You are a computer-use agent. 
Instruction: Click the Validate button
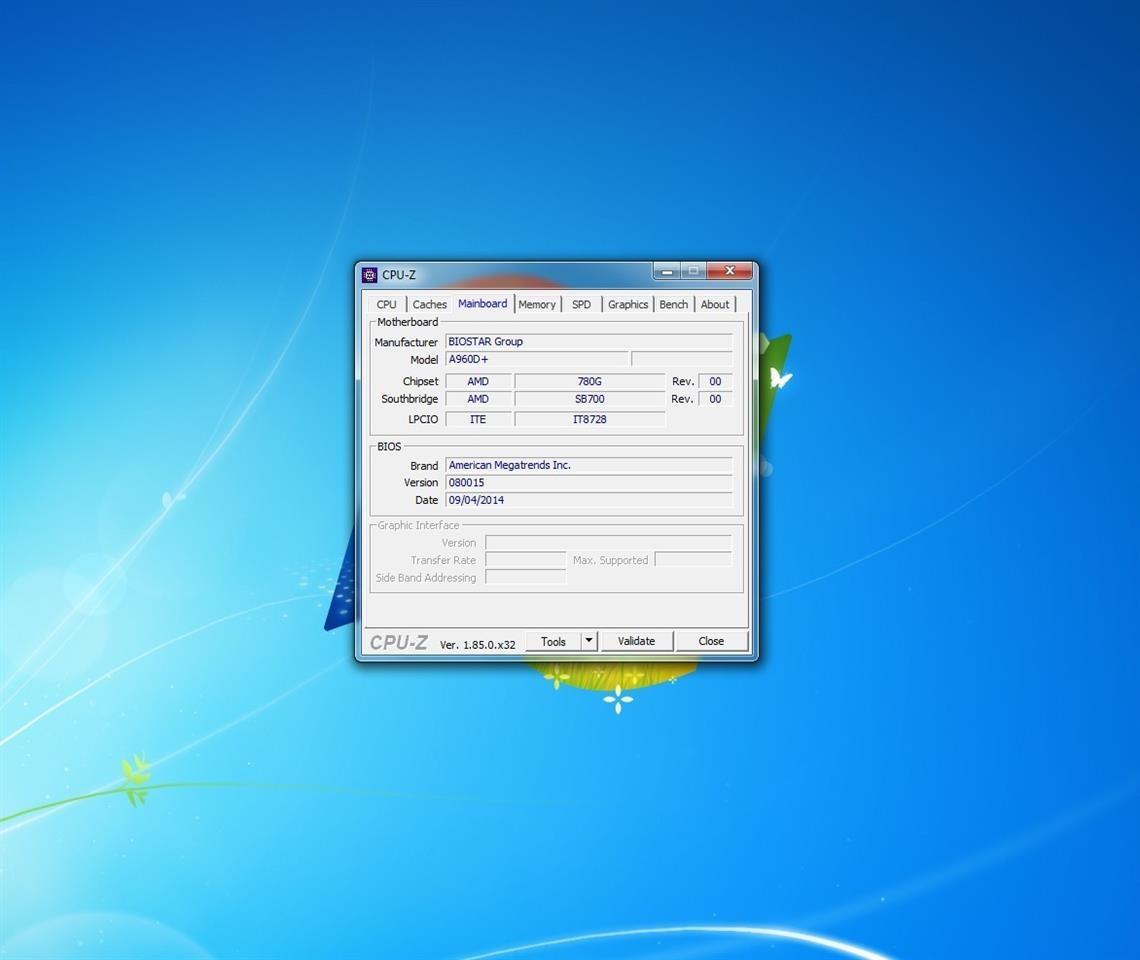(x=636, y=641)
